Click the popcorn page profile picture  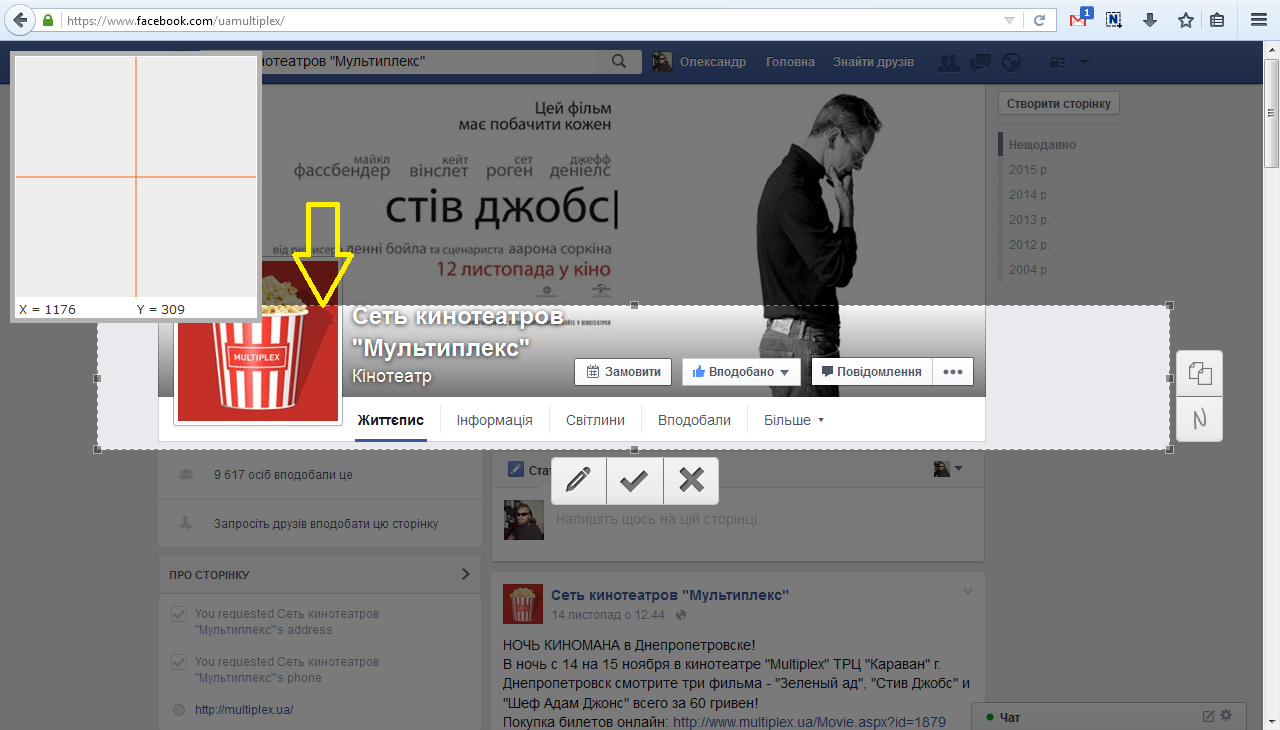tap(258, 341)
